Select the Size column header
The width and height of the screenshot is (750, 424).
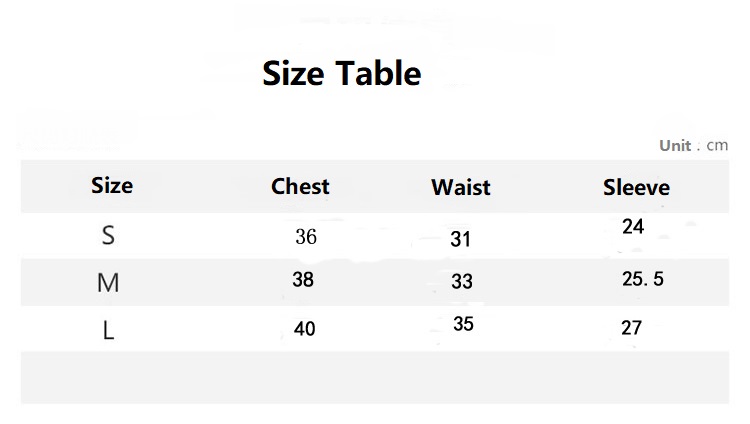(112, 186)
